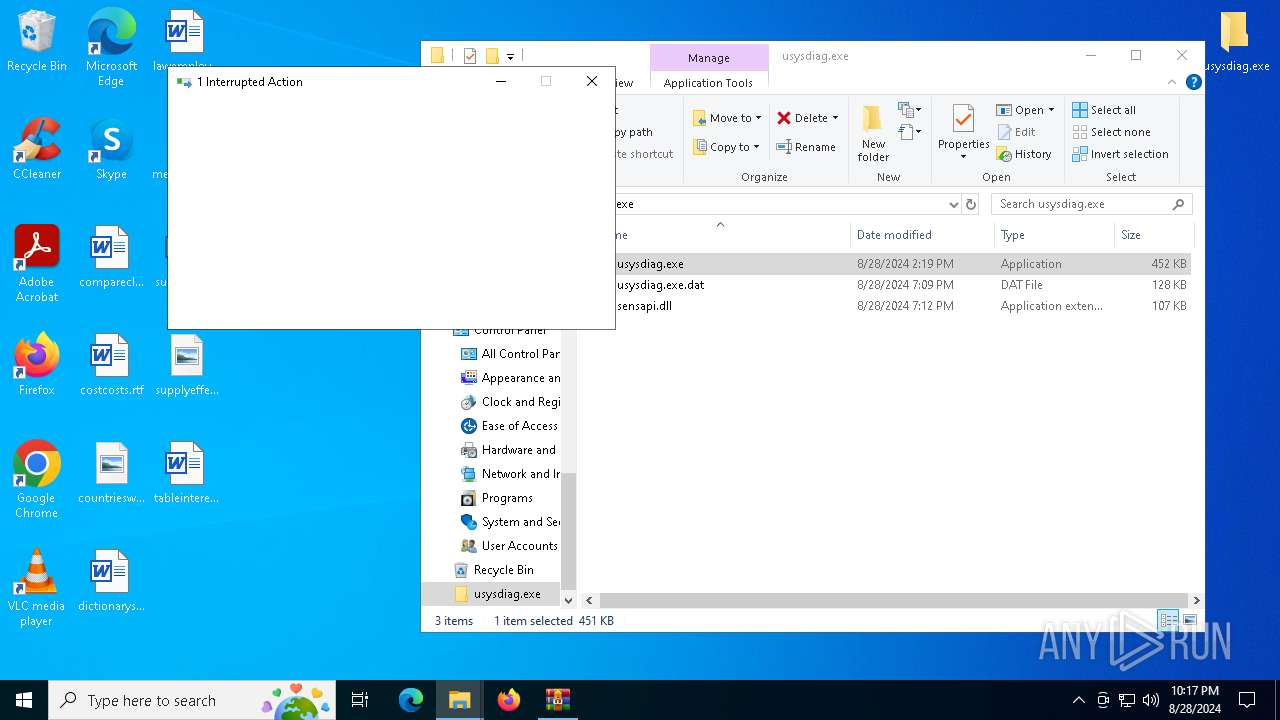
Task: Open volume control in system tray
Action: tap(1151, 700)
